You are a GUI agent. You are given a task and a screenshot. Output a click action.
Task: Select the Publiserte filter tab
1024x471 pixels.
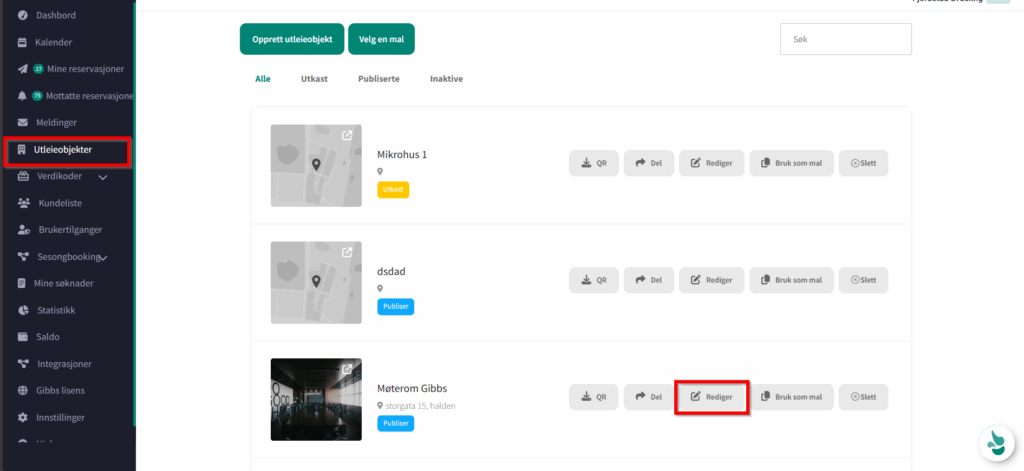point(378,78)
